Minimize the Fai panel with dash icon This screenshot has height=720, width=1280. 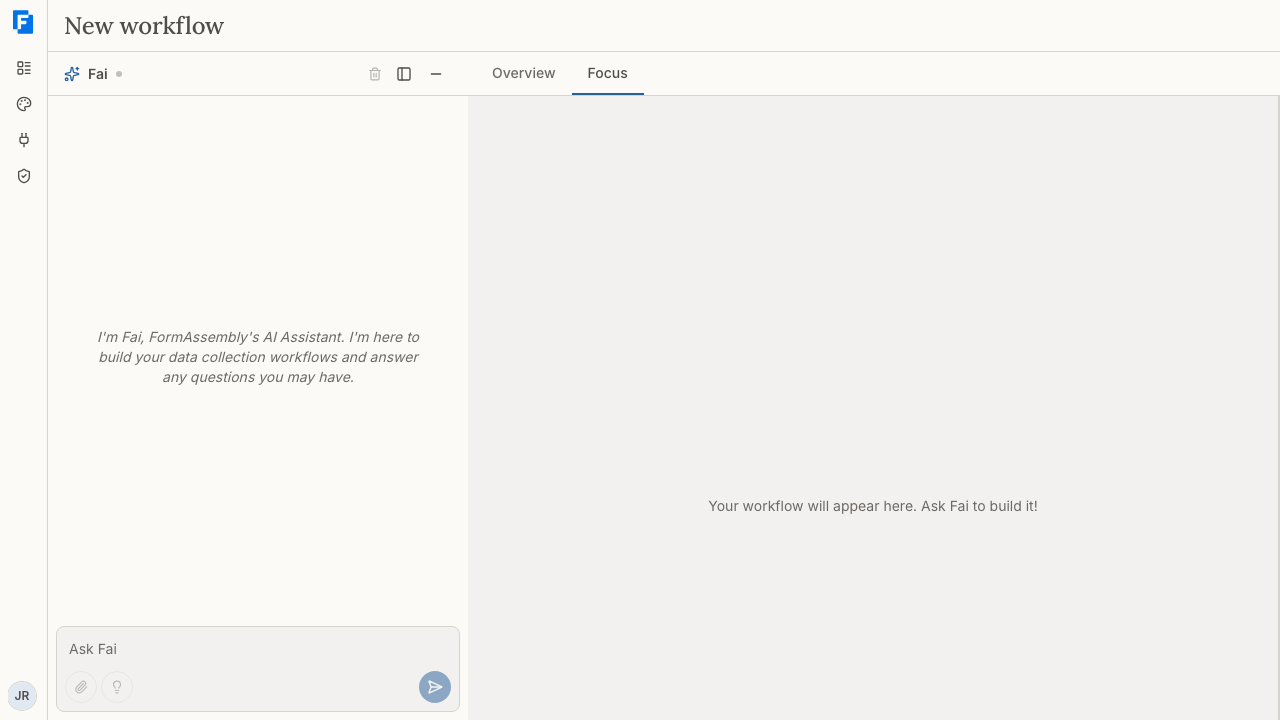pyautogui.click(x=436, y=74)
